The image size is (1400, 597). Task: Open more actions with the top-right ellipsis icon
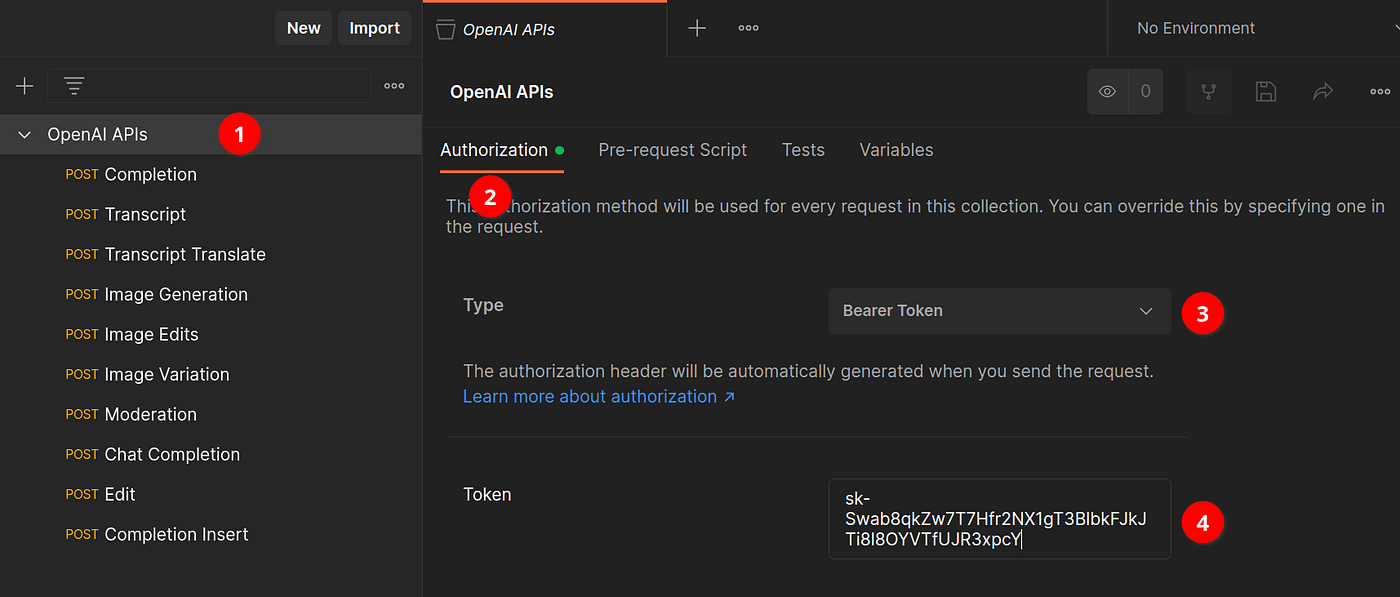click(1380, 91)
